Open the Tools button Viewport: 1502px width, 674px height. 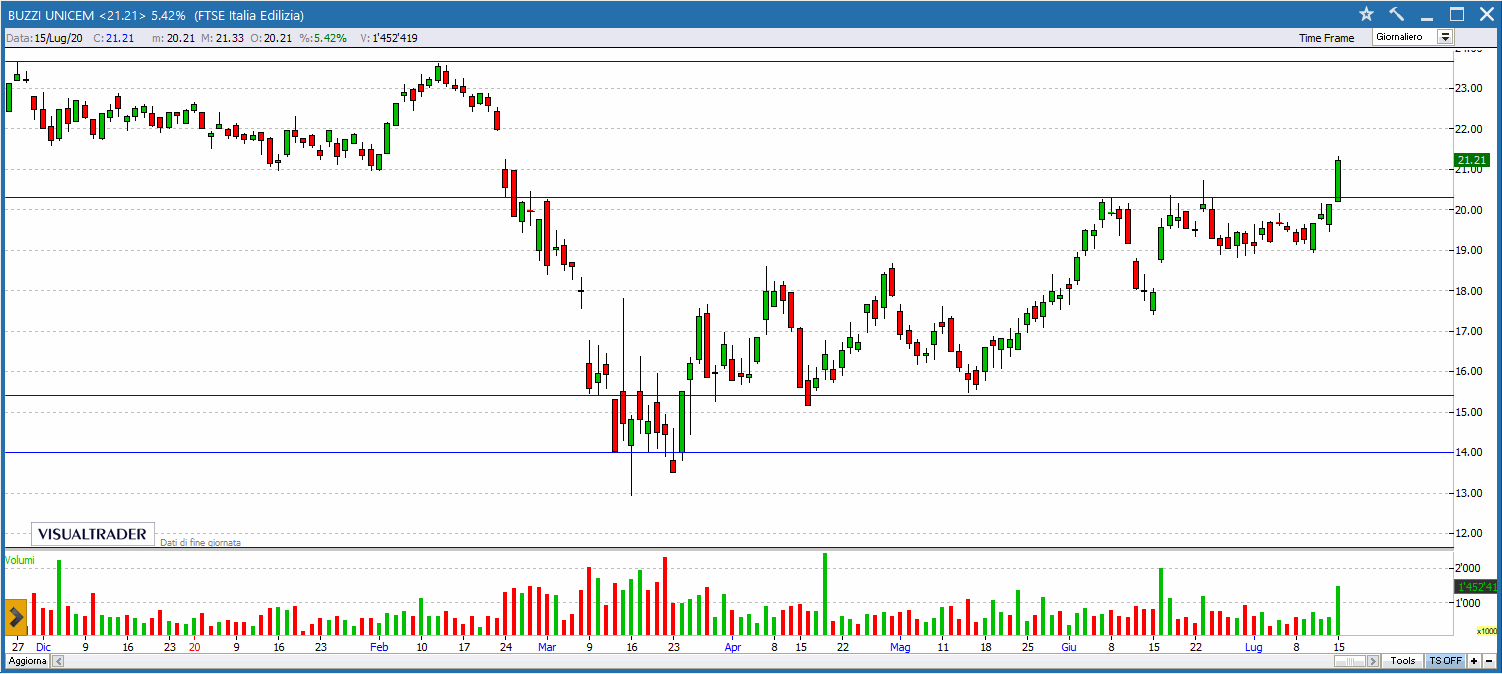[1403, 661]
